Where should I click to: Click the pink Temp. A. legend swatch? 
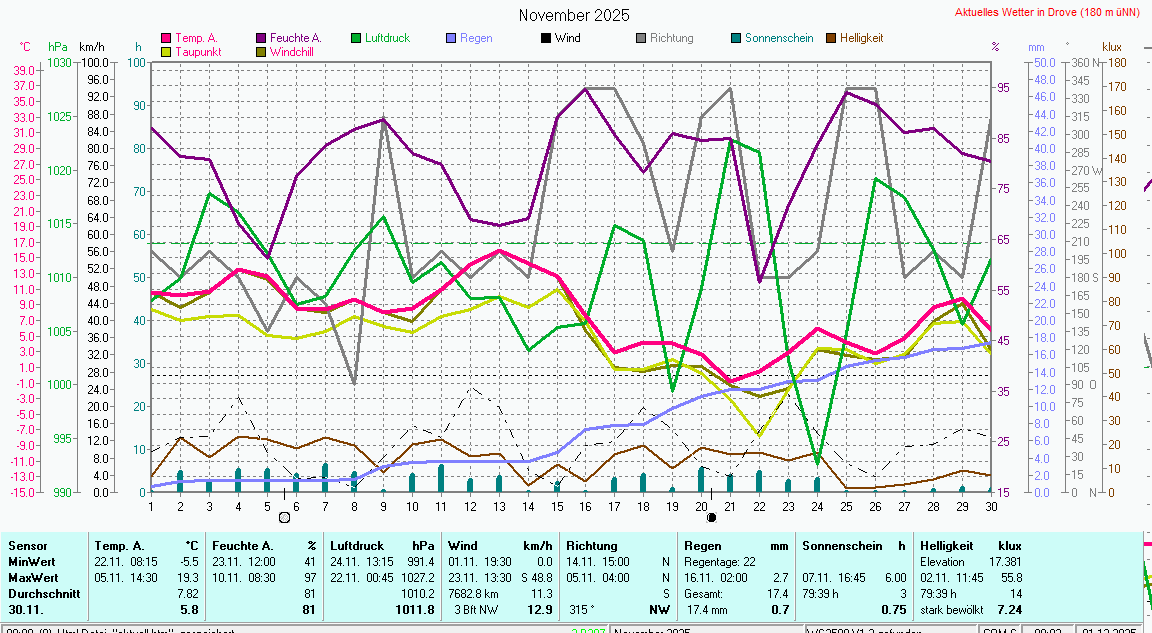166,38
